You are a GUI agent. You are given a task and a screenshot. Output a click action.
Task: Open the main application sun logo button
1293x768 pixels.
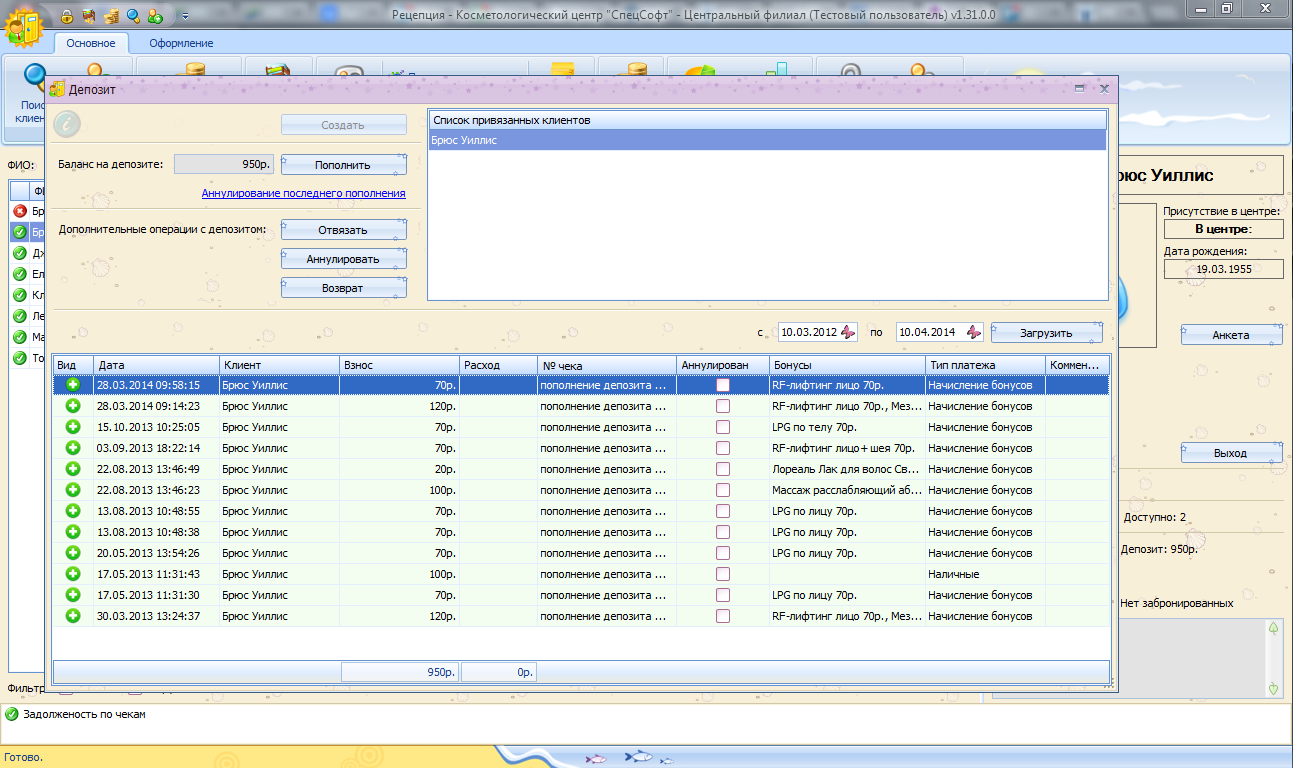click(24, 25)
